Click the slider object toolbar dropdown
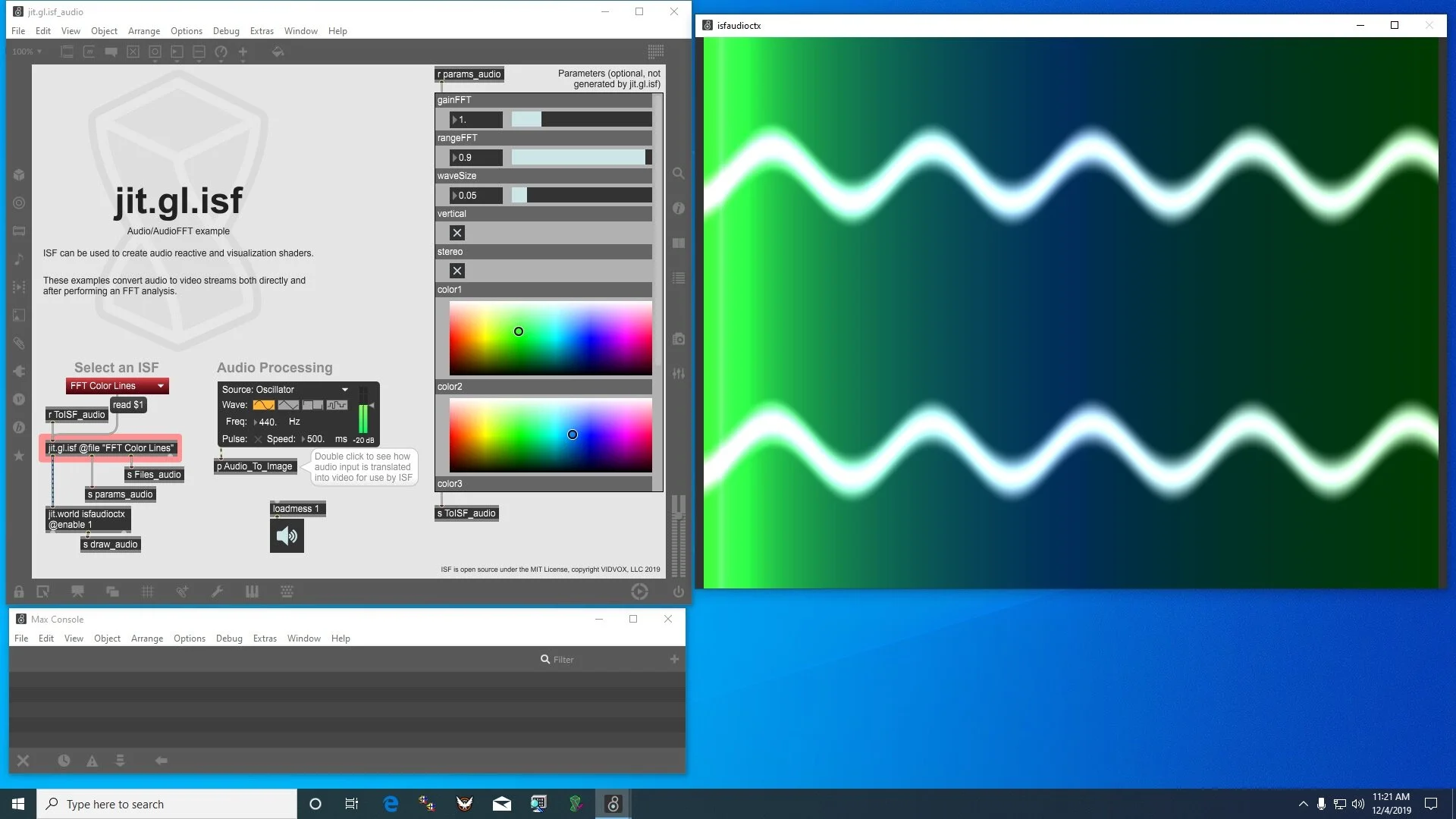Screen dimensions: 1456x819 pos(199,52)
